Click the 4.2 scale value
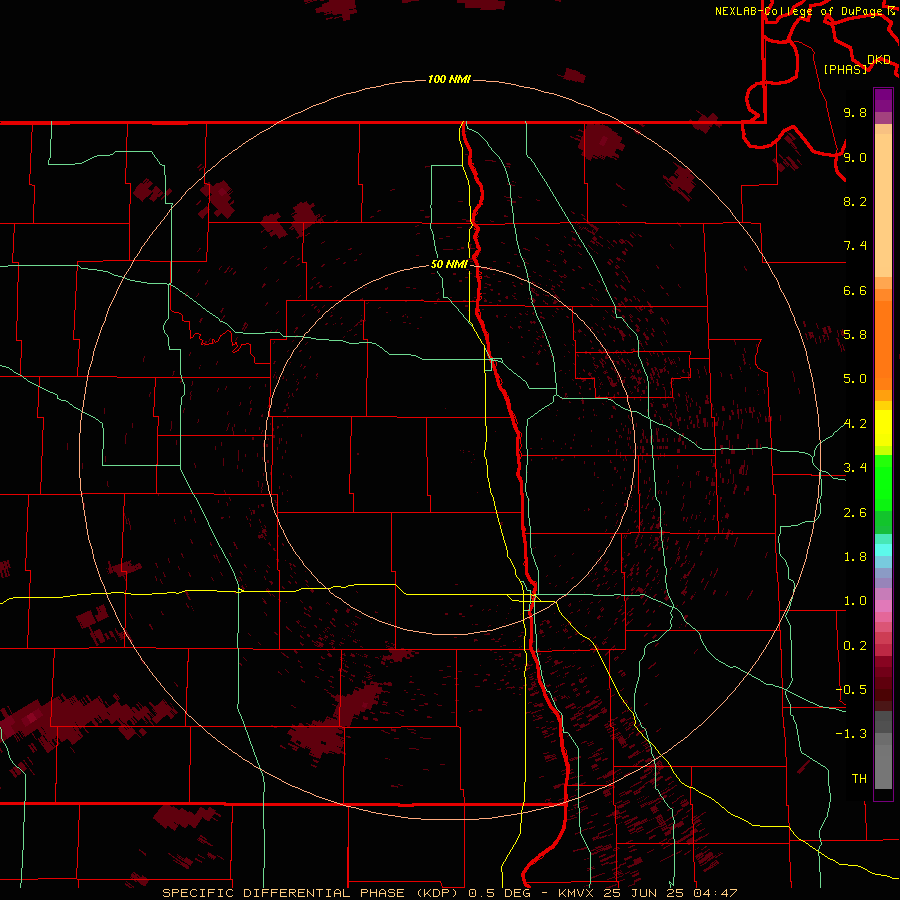The height and width of the screenshot is (900, 900). (x=855, y=424)
